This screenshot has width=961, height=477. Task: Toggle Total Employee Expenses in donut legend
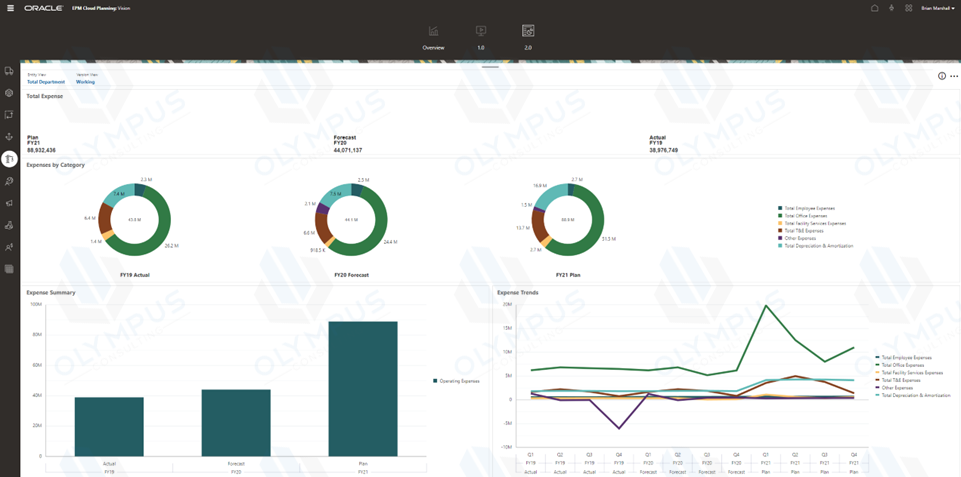tap(806, 208)
